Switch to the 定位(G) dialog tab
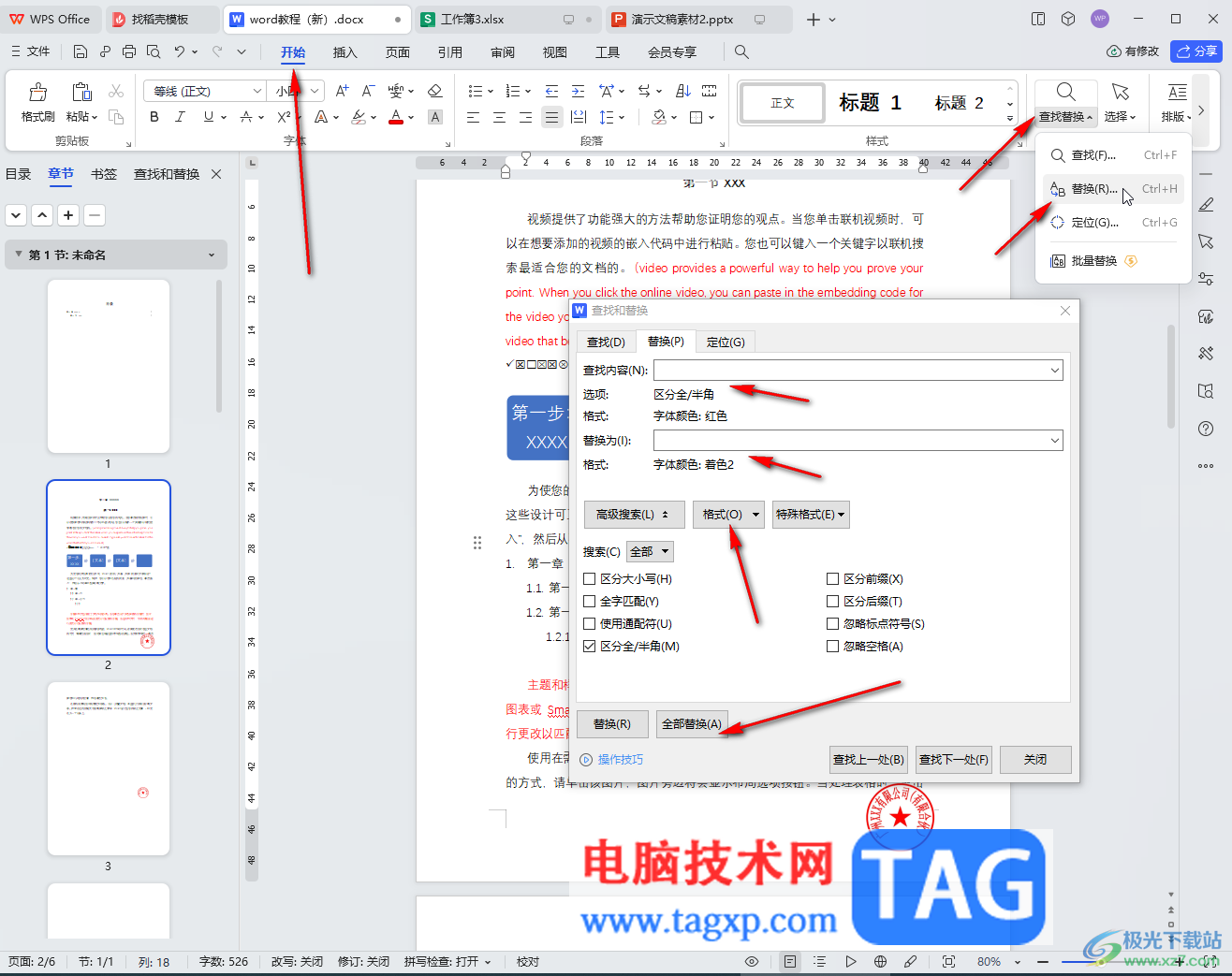The image size is (1232, 976). click(x=726, y=342)
